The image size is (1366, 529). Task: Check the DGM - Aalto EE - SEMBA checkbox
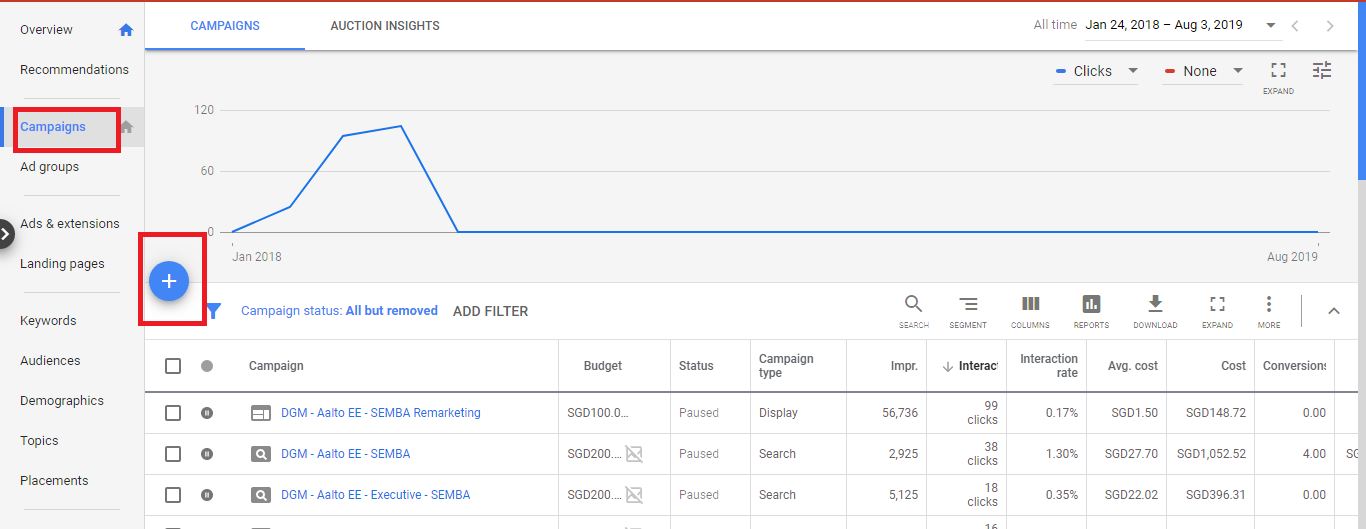173,454
